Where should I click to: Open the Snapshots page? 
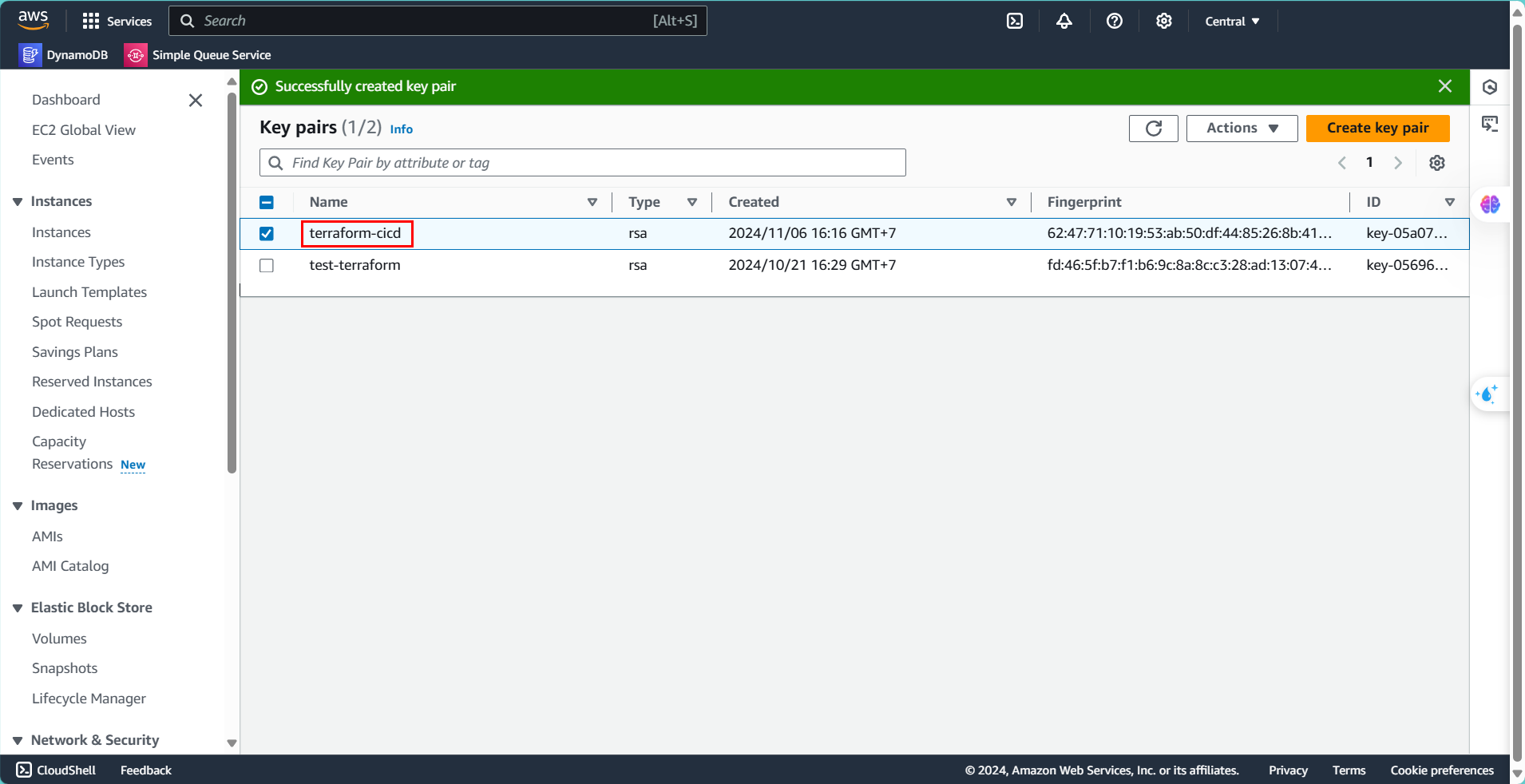coord(65,668)
